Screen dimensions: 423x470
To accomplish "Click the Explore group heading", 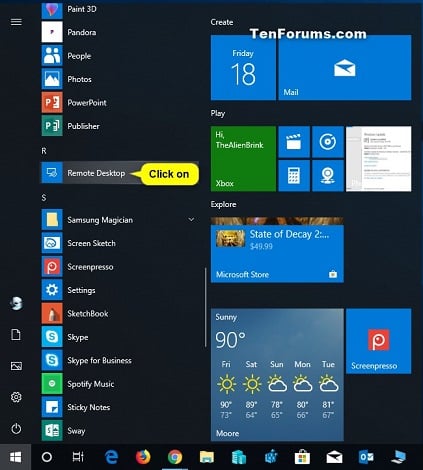I will pos(223,204).
